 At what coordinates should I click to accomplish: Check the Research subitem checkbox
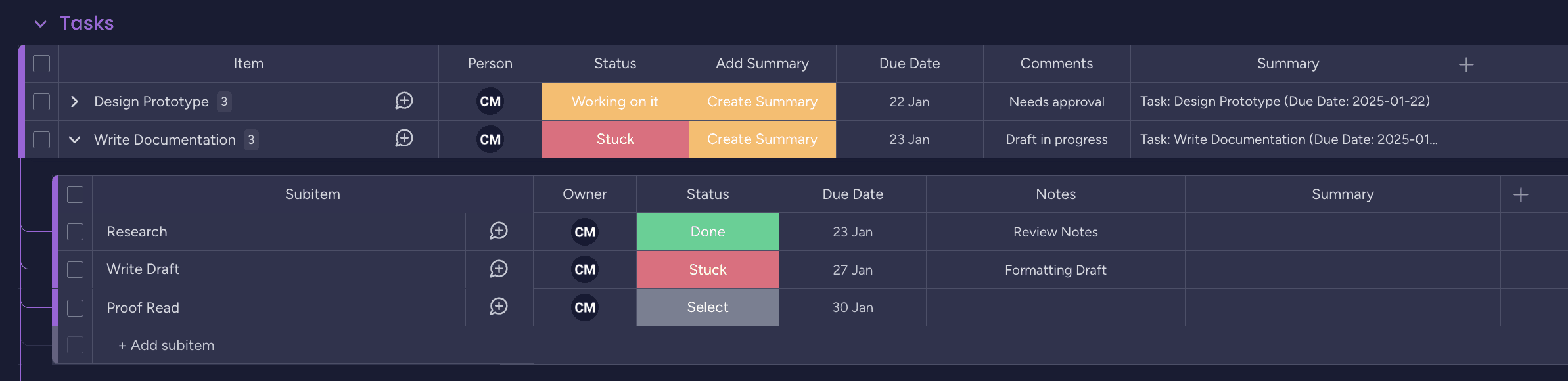tap(76, 231)
